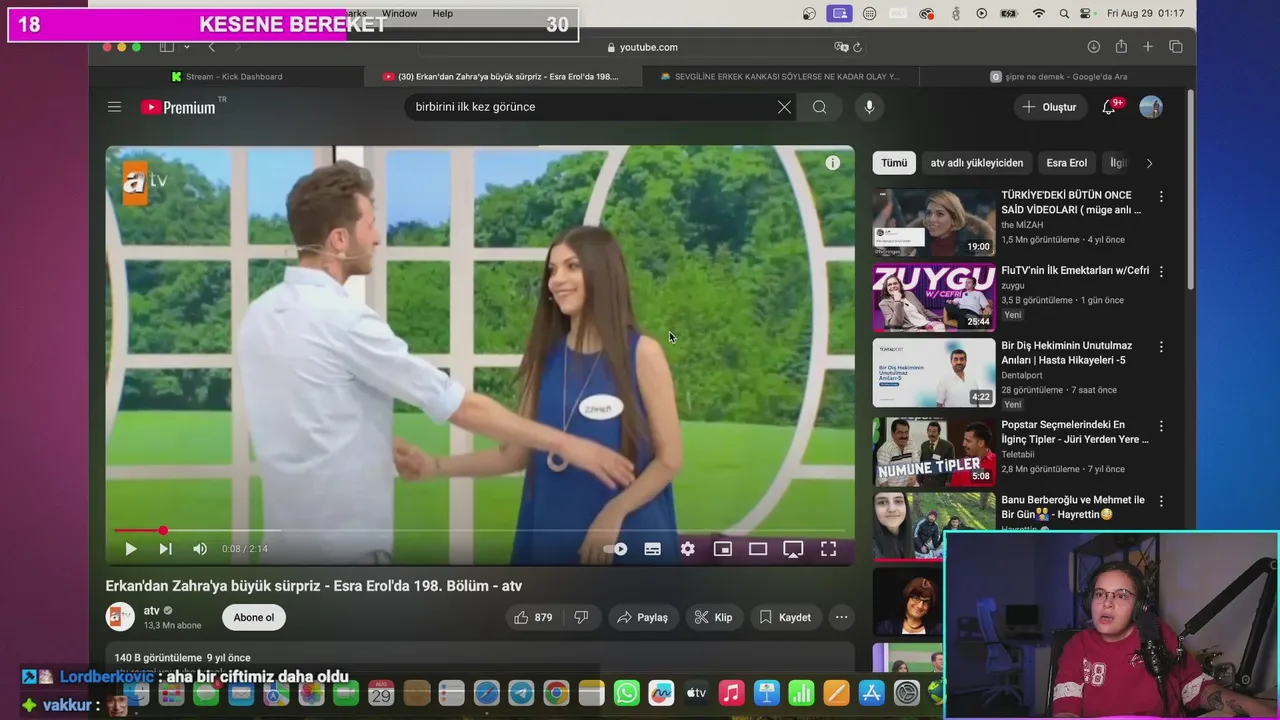Go back in Safari

pyautogui.click(x=211, y=47)
